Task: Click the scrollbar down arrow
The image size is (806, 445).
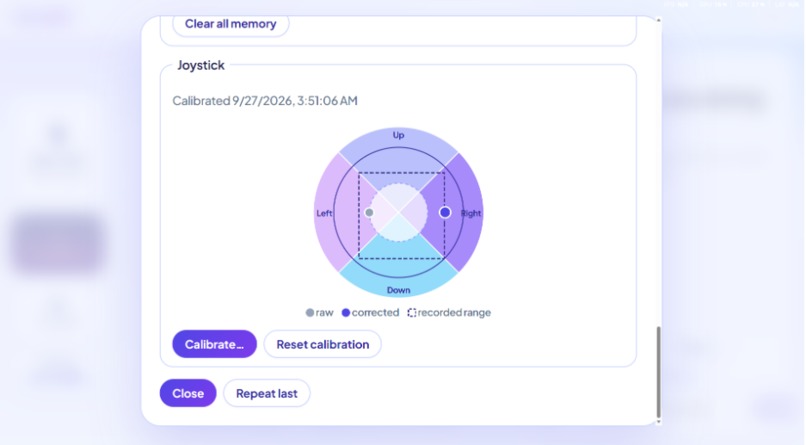Action: click(658, 422)
